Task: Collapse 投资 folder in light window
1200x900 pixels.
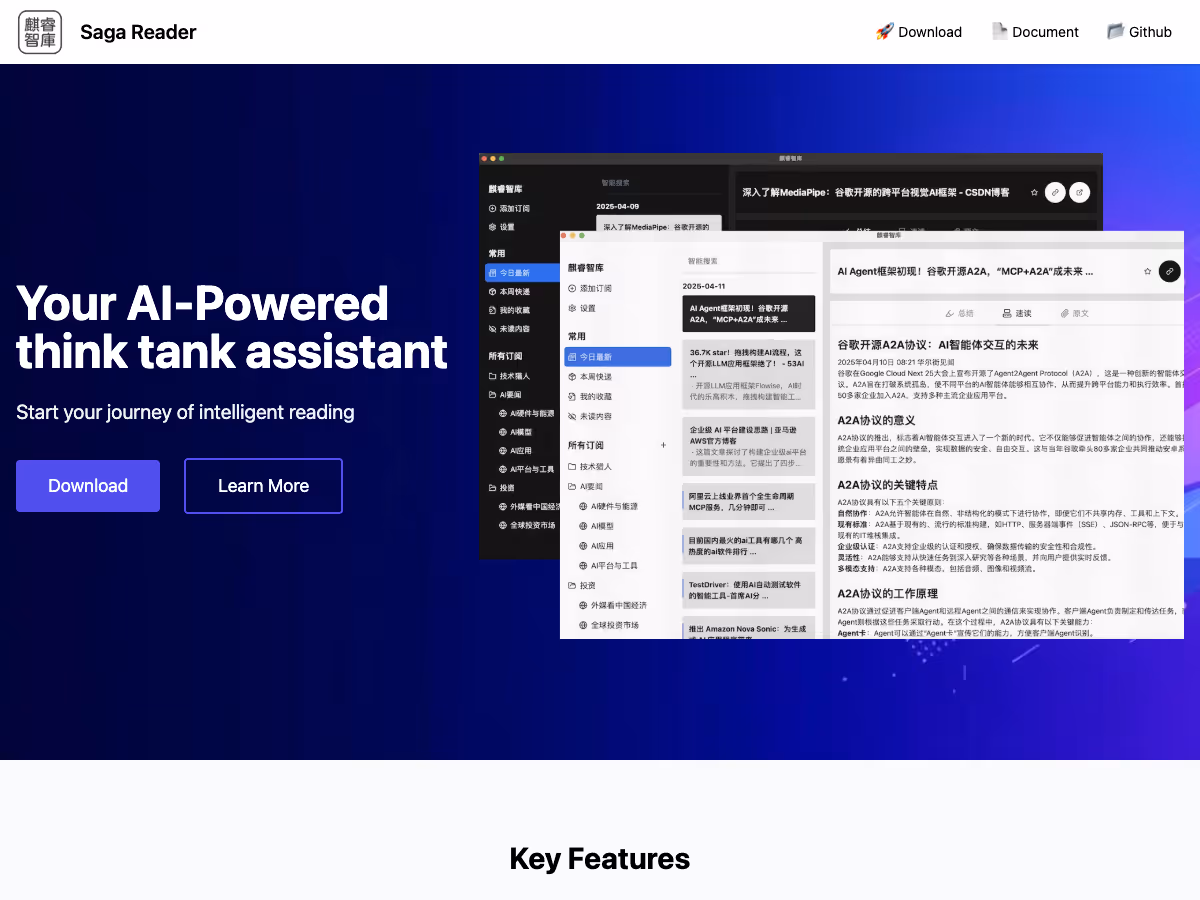Action: click(x=582, y=585)
